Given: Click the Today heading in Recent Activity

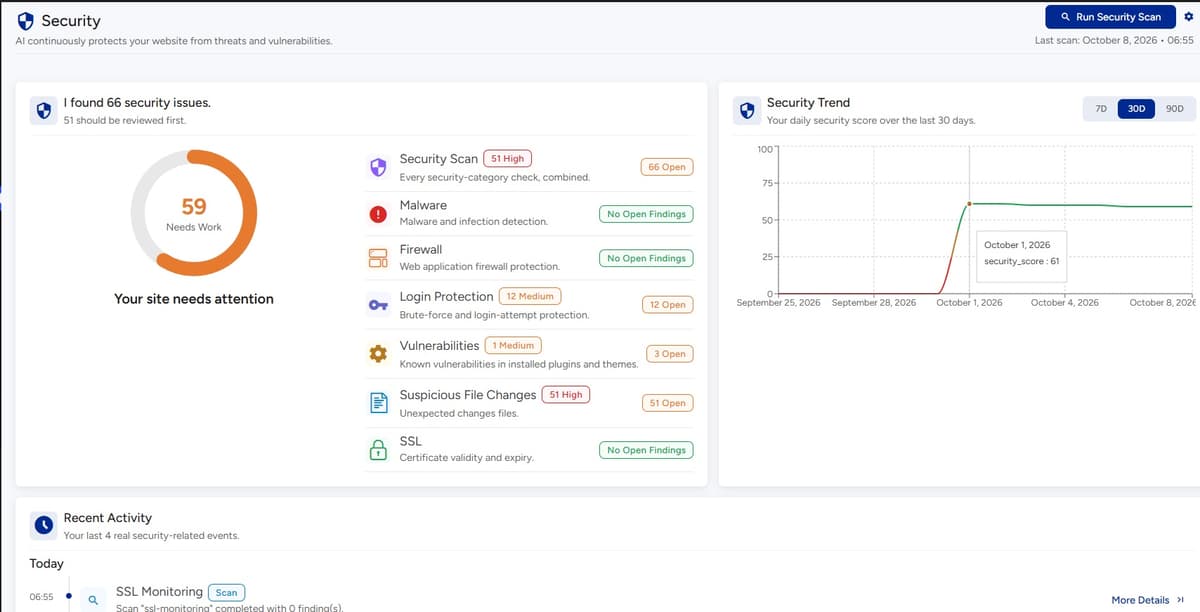Looking at the screenshot, I should pos(46,564).
